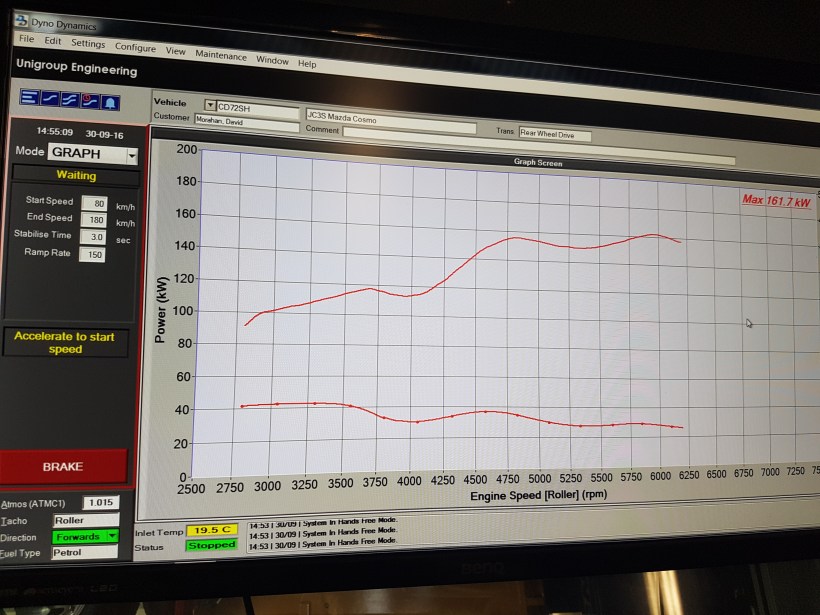Open the Mode GRAPH dropdown
Viewport: 820px width, 615px height.
(x=132, y=156)
